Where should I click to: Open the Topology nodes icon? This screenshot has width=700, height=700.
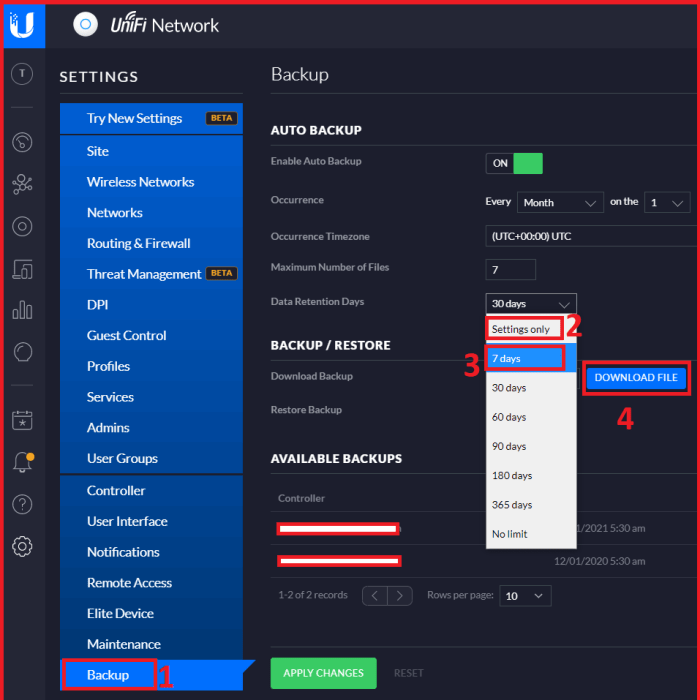tap(22, 184)
